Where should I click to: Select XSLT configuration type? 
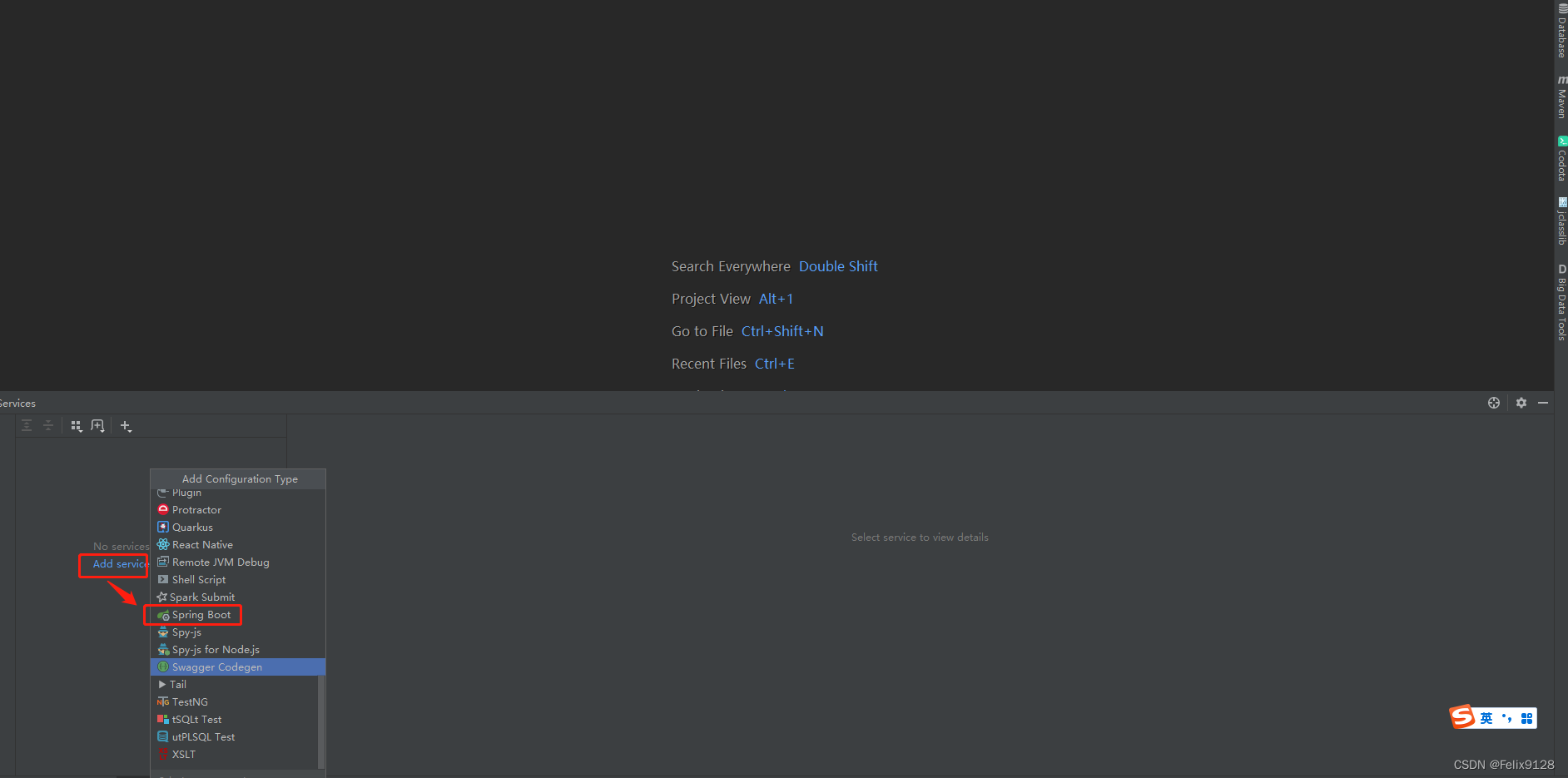point(235,754)
